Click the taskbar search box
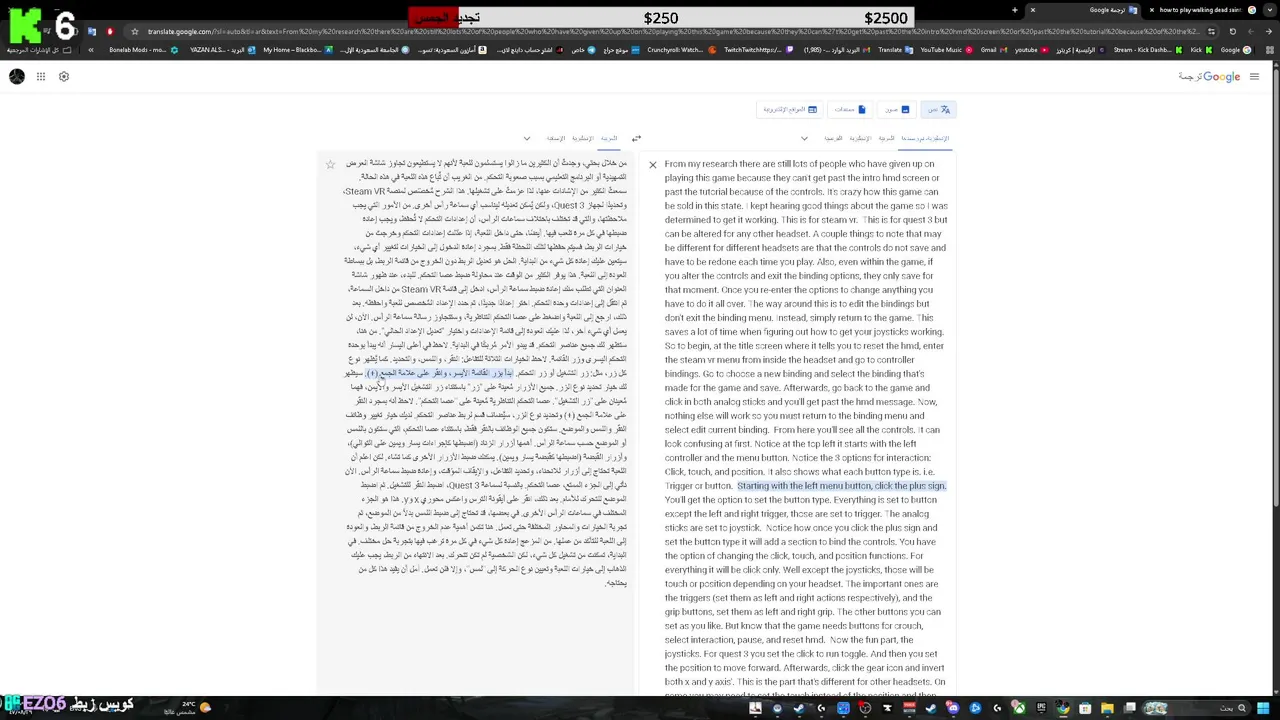The width and height of the screenshot is (1280, 720). coord(1196,708)
